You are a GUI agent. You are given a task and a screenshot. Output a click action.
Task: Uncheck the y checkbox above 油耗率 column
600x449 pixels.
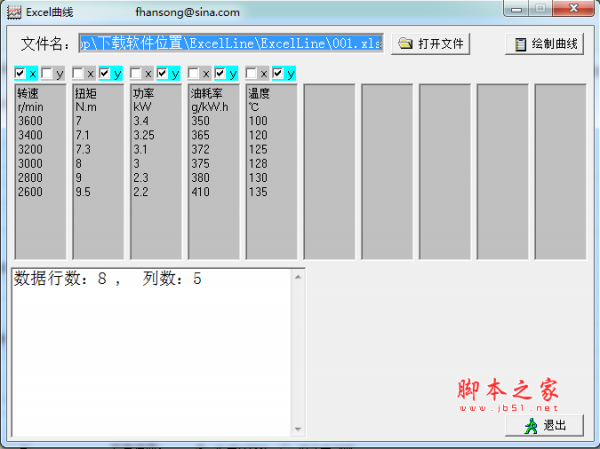pos(220,73)
